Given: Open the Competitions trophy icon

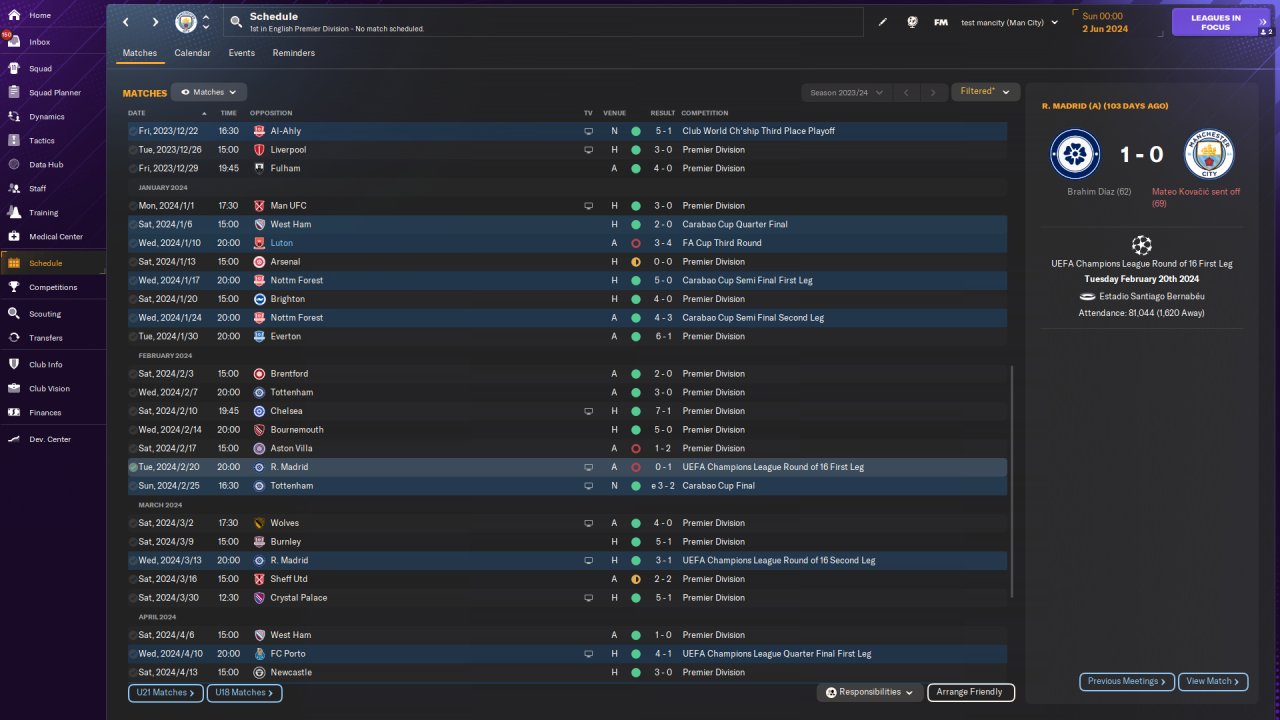Looking at the screenshot, I should click(14, 287).
